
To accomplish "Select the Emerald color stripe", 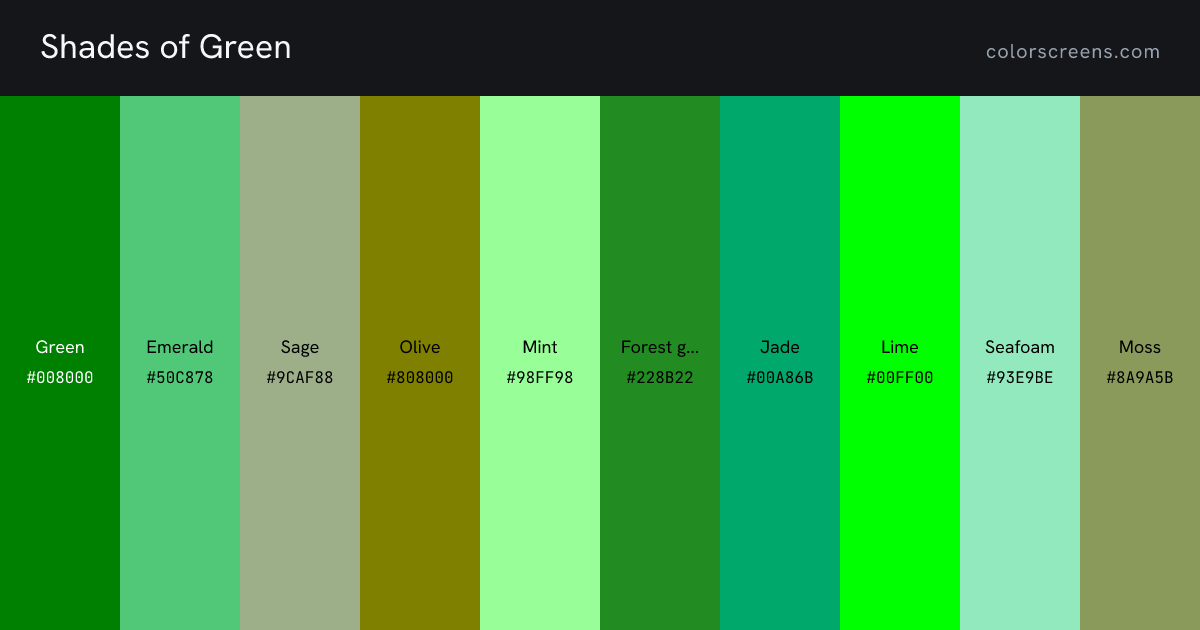I will pyautogui.click(x=180, y=363).
